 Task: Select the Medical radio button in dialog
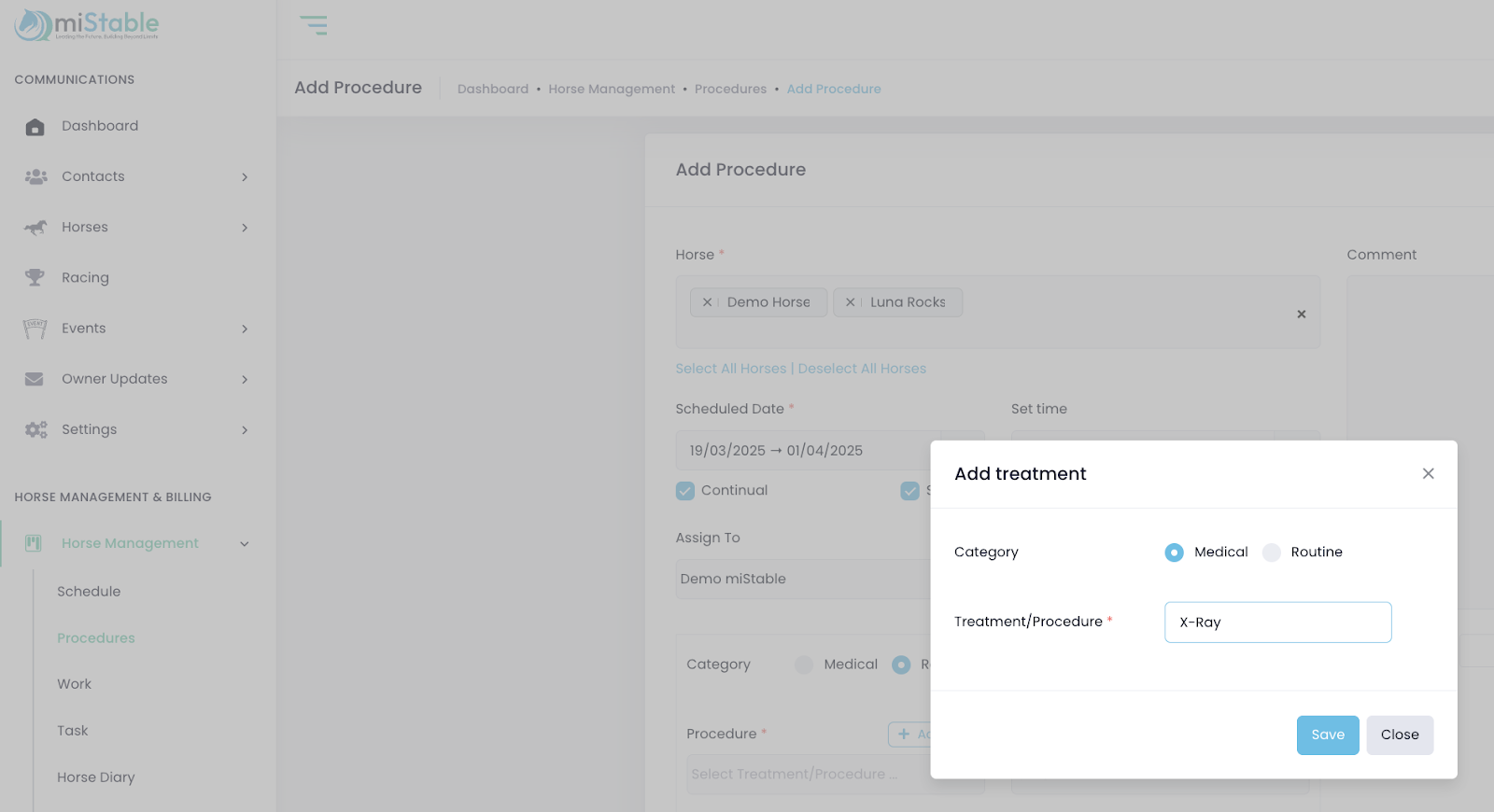coord(1174,553)
